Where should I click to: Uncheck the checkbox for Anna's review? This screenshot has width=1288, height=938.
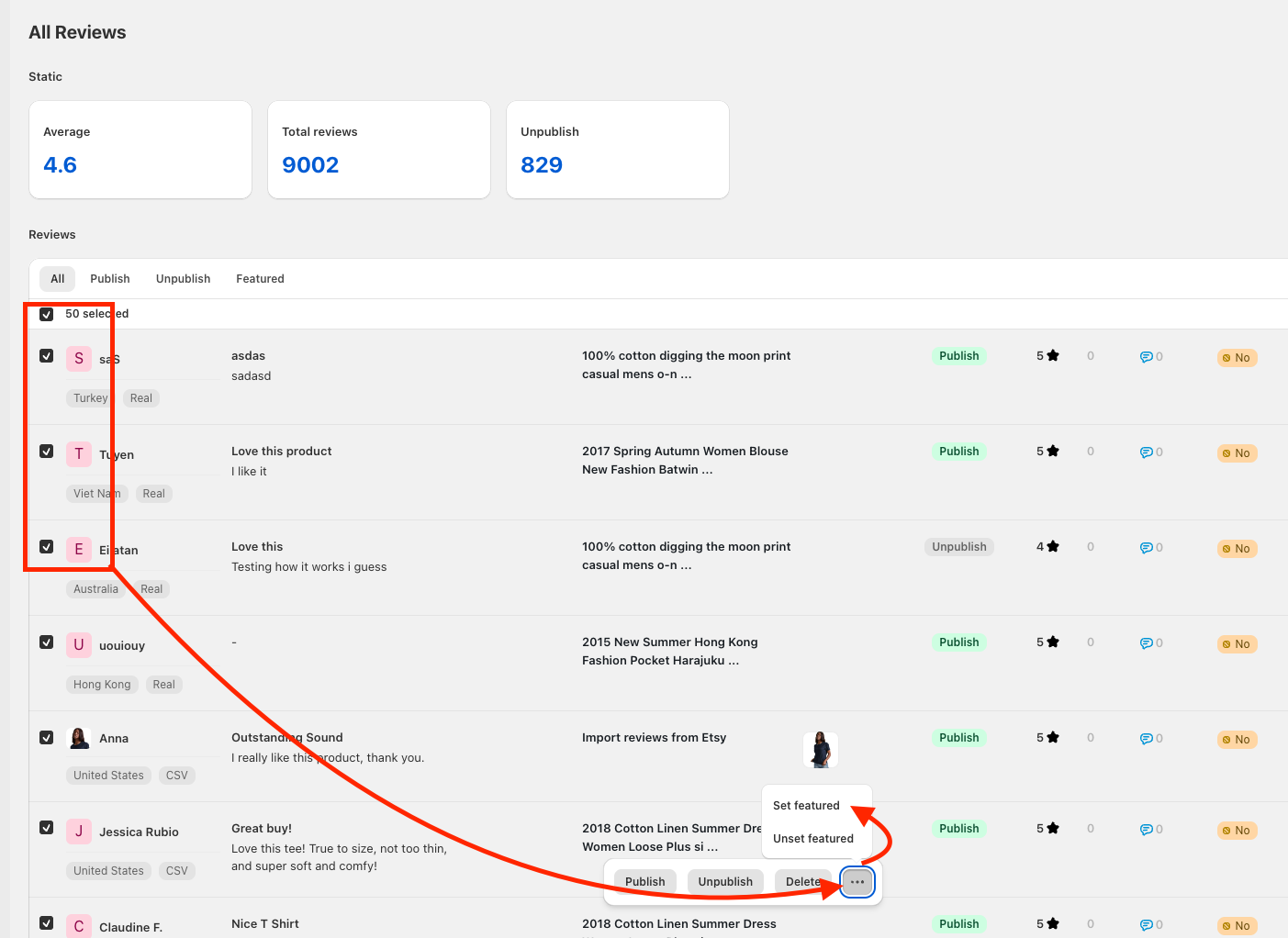(46, 737)
